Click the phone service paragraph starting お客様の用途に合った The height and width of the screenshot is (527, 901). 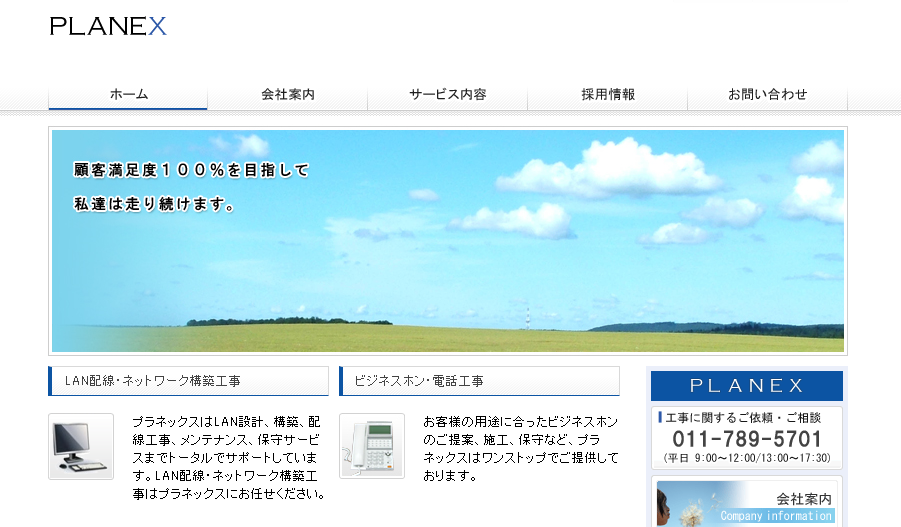click(521, 449)
